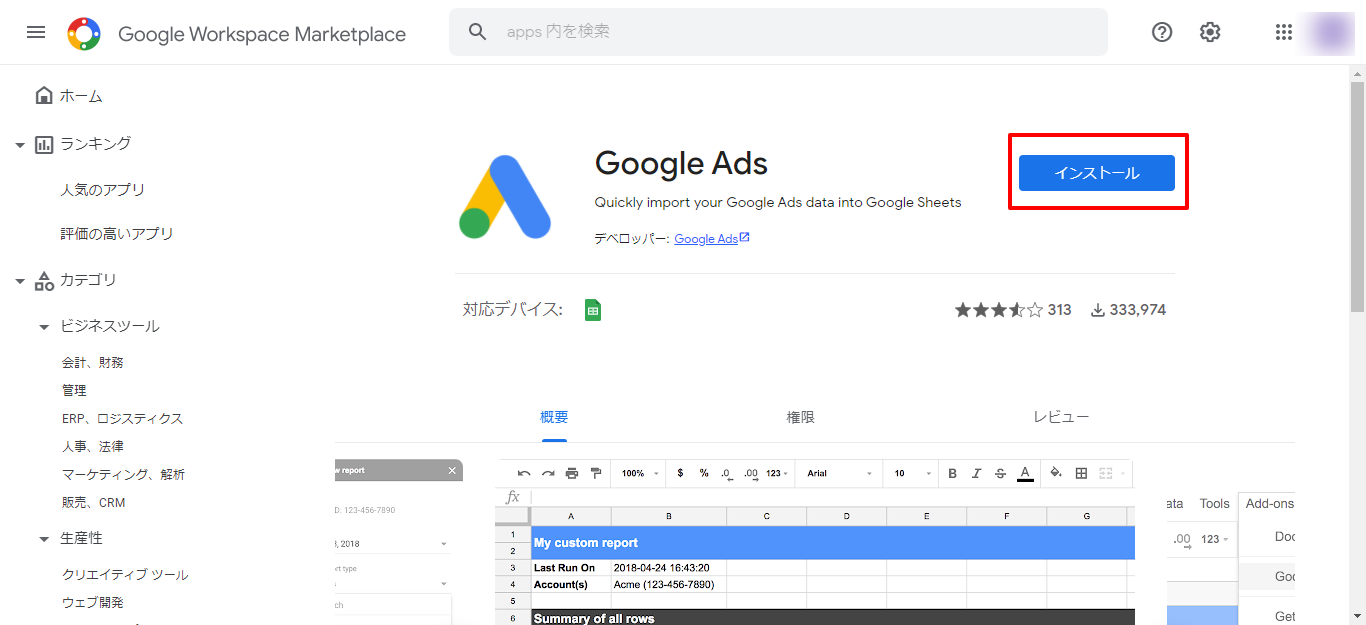The height and width of the screenshot is (625, 1366).
Task: Select ERP、ロジスティクス category
Action: point(122,419)
